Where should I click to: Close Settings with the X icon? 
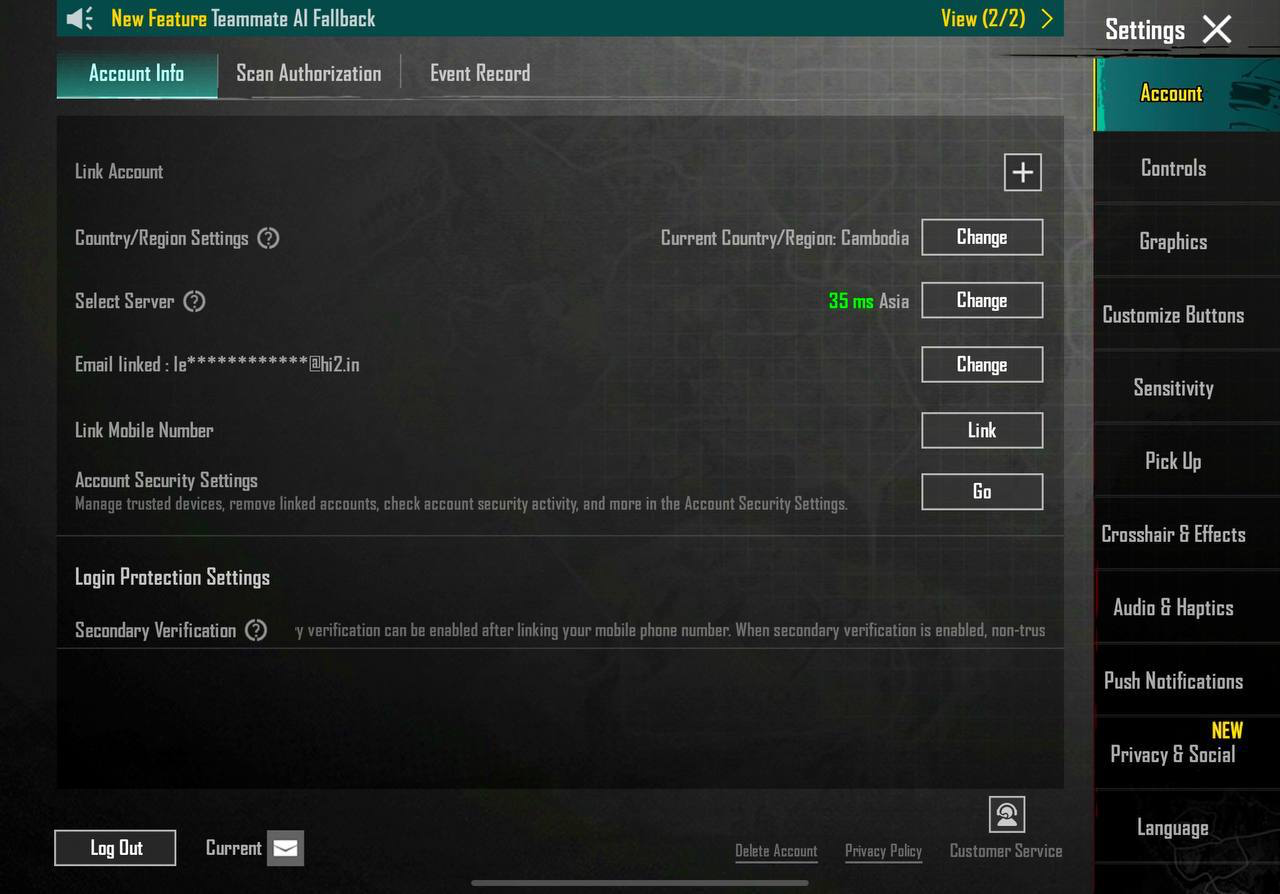(1217, 30)
